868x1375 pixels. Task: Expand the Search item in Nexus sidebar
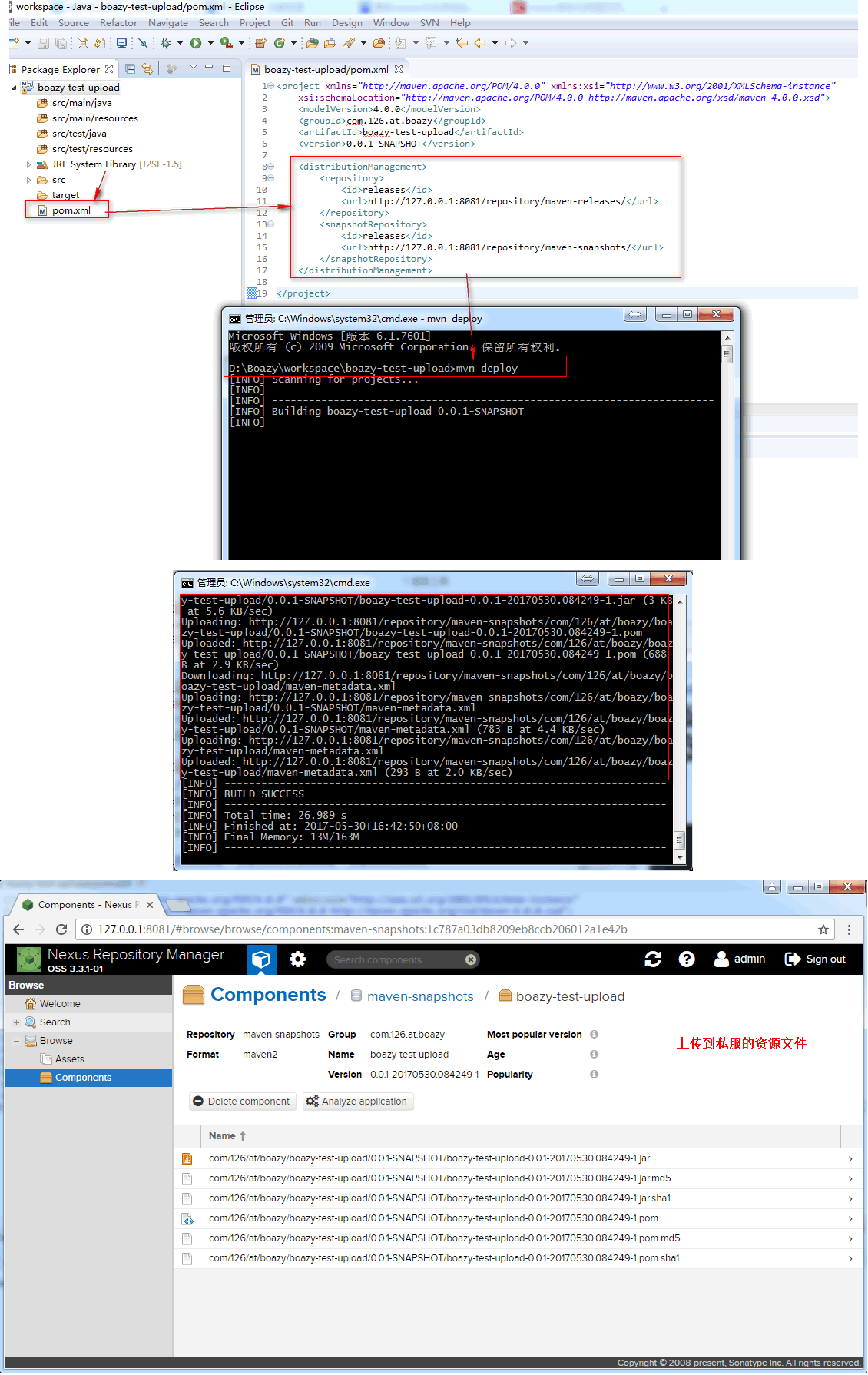click(16, 1022)
